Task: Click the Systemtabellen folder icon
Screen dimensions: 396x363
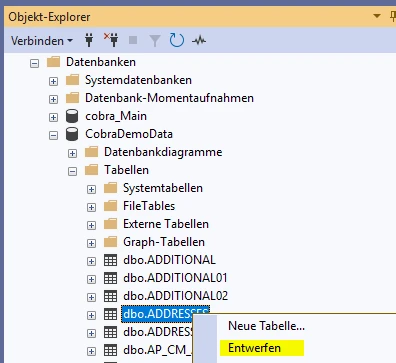Action: (110, 188)
